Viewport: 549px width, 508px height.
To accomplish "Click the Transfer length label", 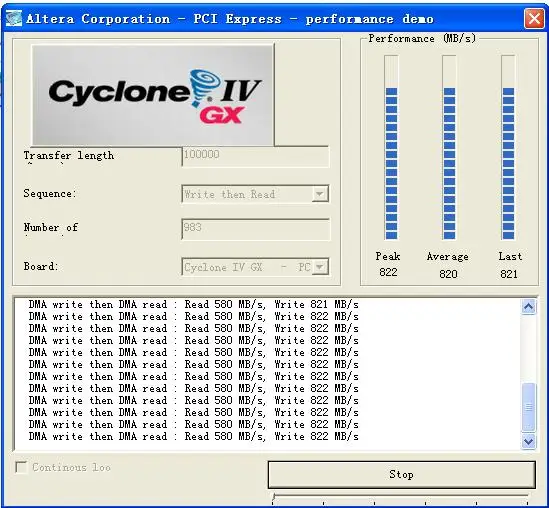I will [69, 155].
